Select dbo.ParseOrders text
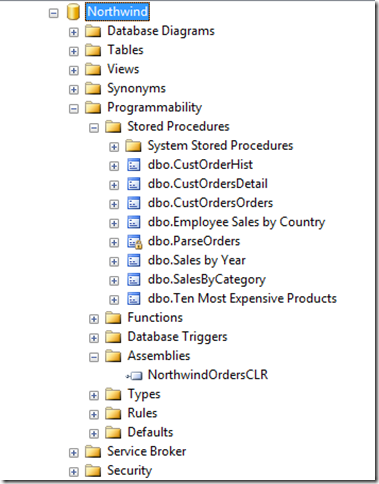 pyautogui.click(x=194, y=241)
